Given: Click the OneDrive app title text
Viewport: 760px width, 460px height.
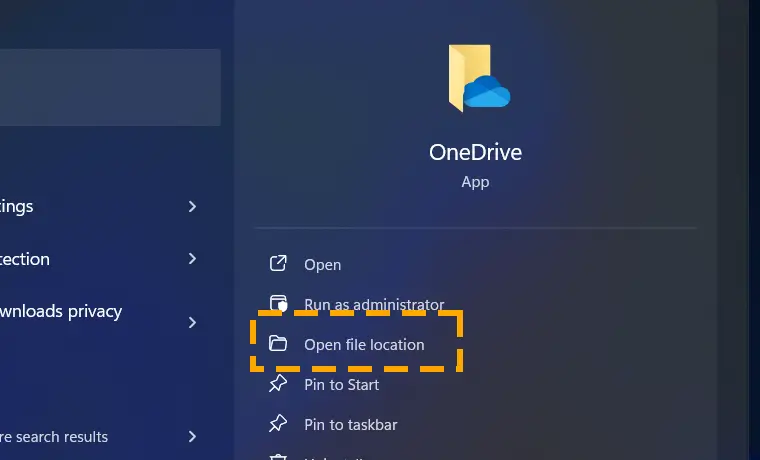Looking at the screenshot, I should (475, 153).
